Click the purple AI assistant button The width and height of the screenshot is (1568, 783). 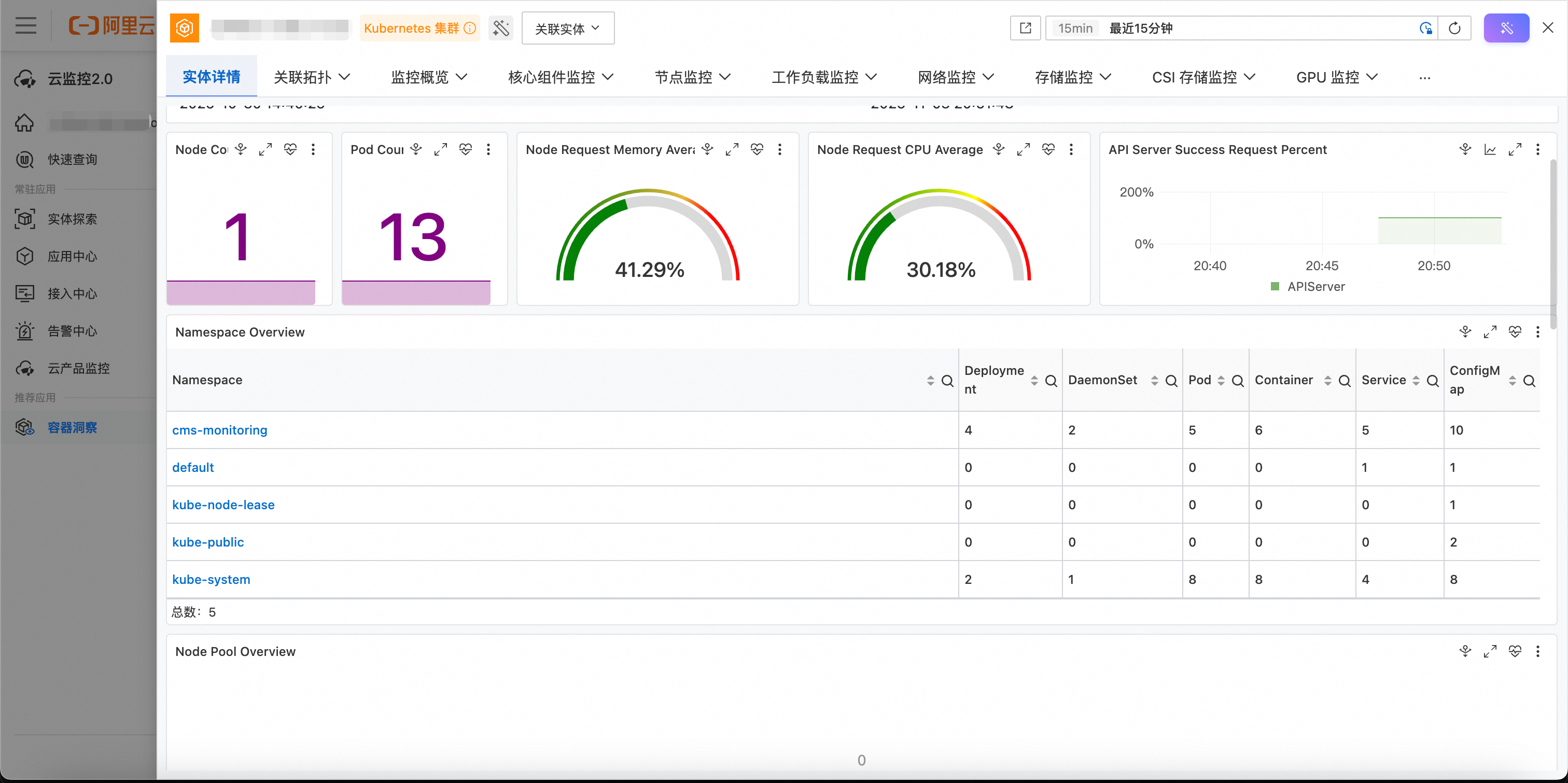coord(1506,28)
